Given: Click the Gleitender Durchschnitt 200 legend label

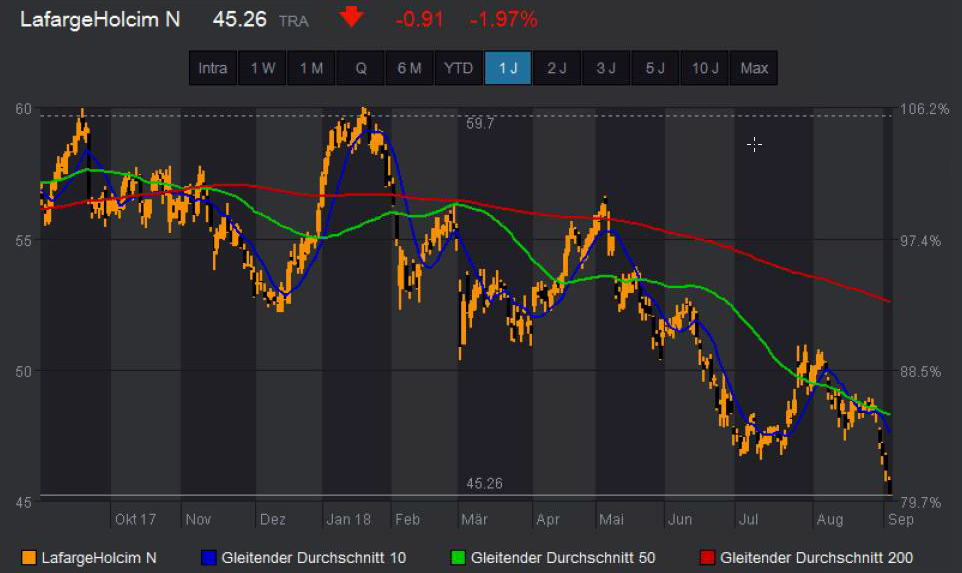Looking at the screenshot, I should tap(817, 558).
